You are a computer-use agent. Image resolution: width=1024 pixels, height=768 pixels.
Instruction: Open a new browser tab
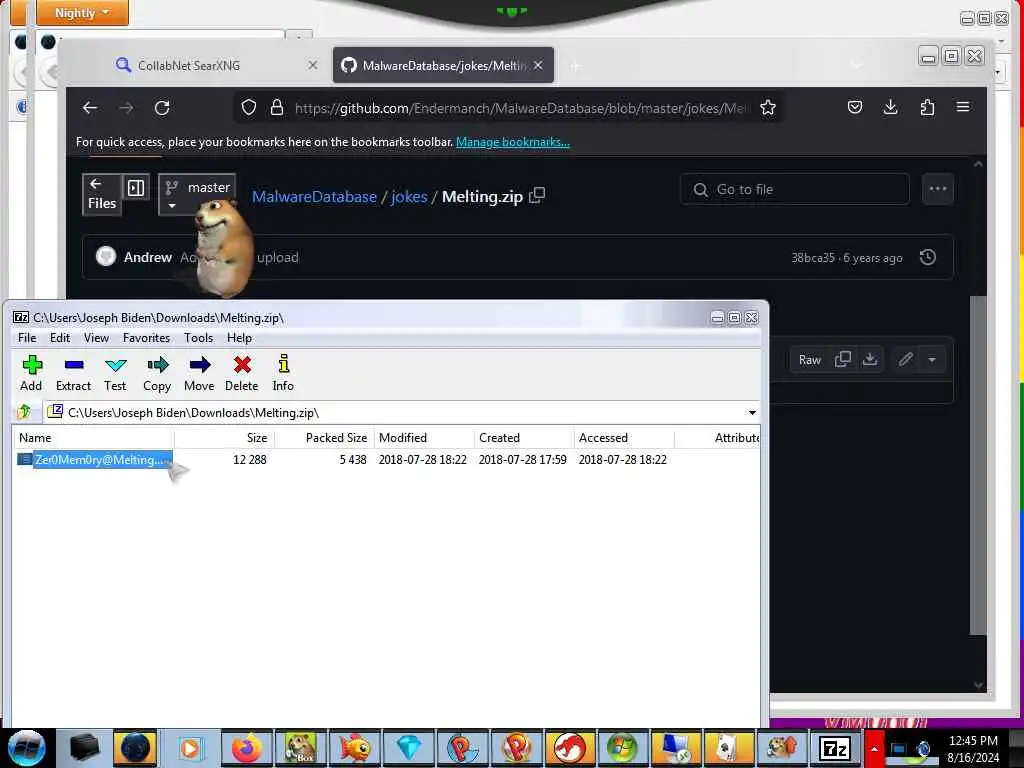pyautogui.click(x=575, y=66)
